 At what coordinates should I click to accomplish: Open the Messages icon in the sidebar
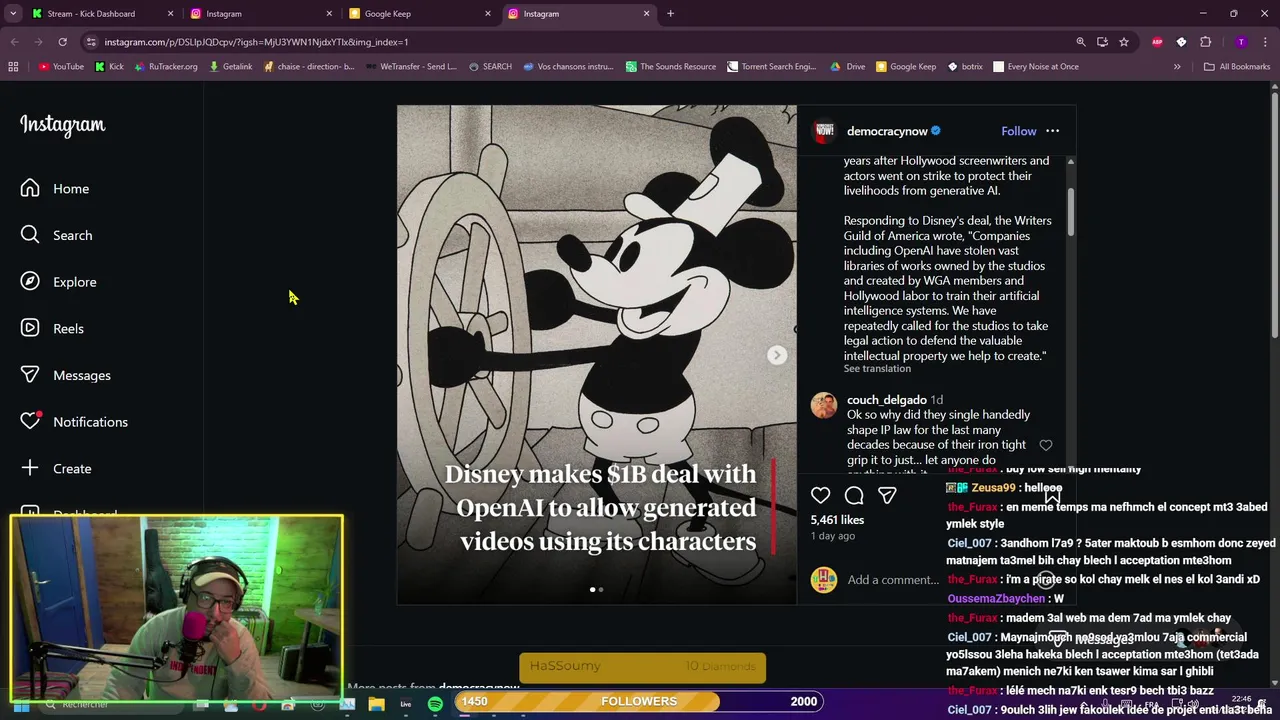[30, 375]
